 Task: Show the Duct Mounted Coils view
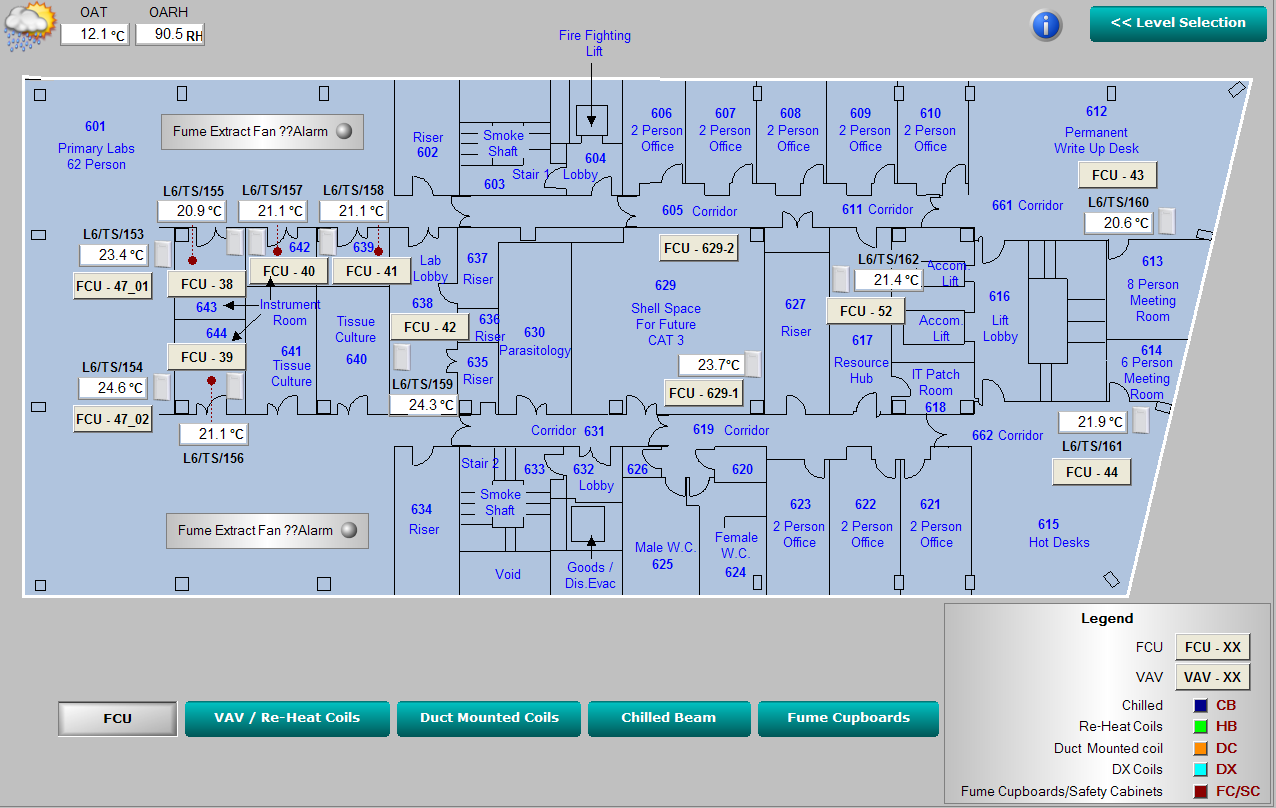[489, 718]
